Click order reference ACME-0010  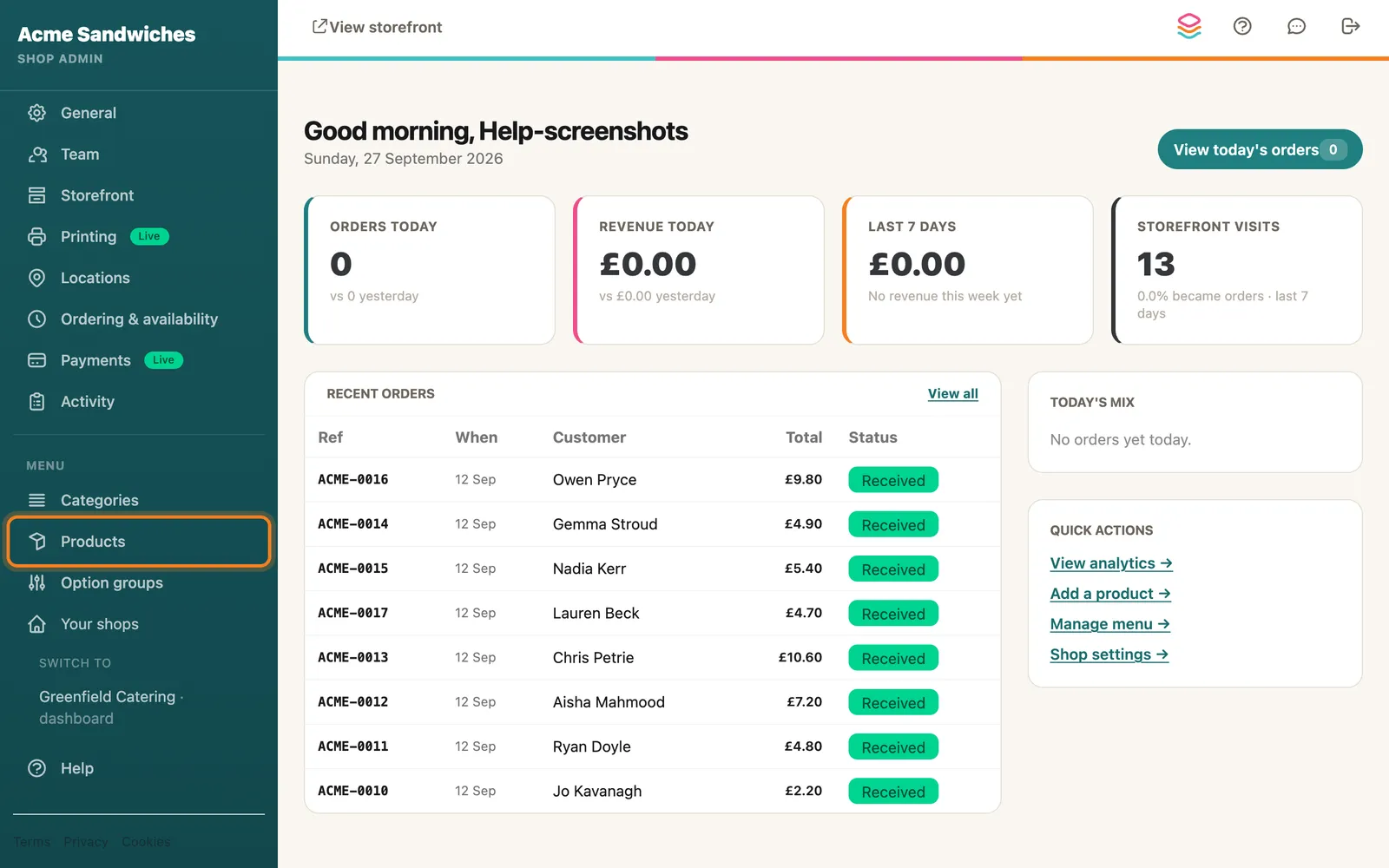click(x=352, y=791)
